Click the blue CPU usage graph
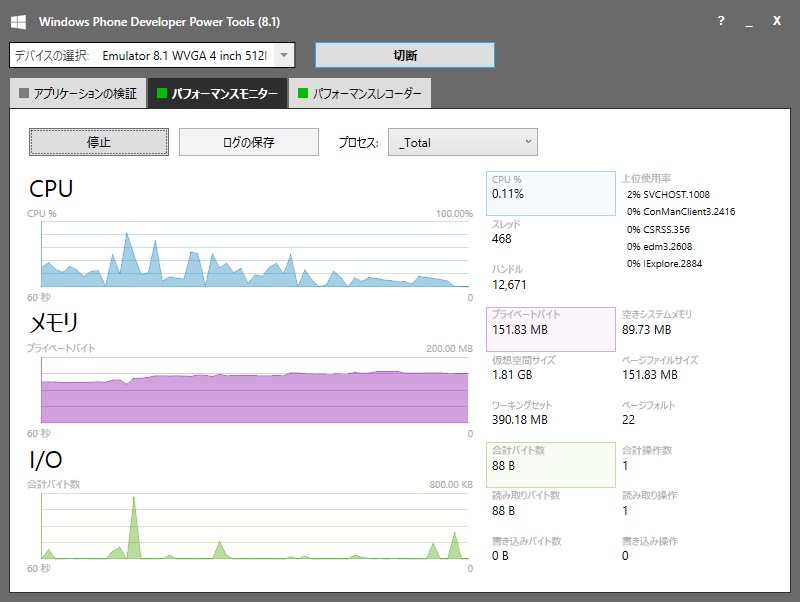 coord(255,254)
